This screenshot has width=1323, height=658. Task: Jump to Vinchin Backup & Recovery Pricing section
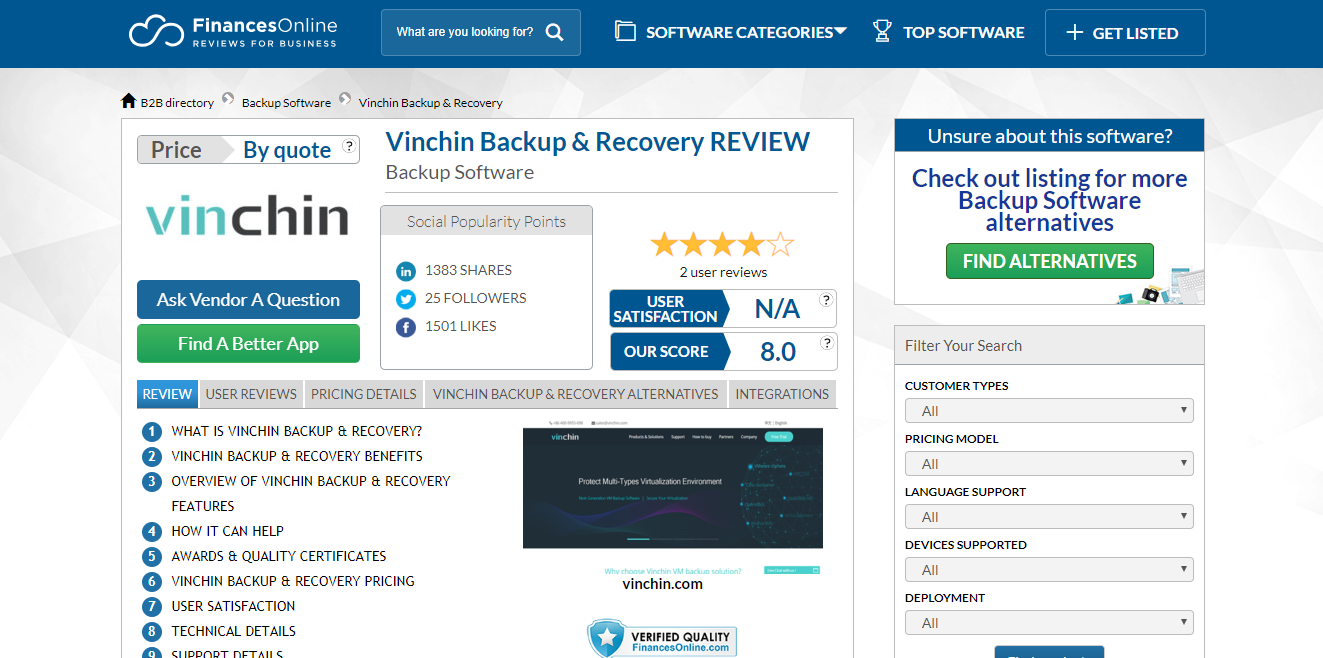(x=293, y=582)
